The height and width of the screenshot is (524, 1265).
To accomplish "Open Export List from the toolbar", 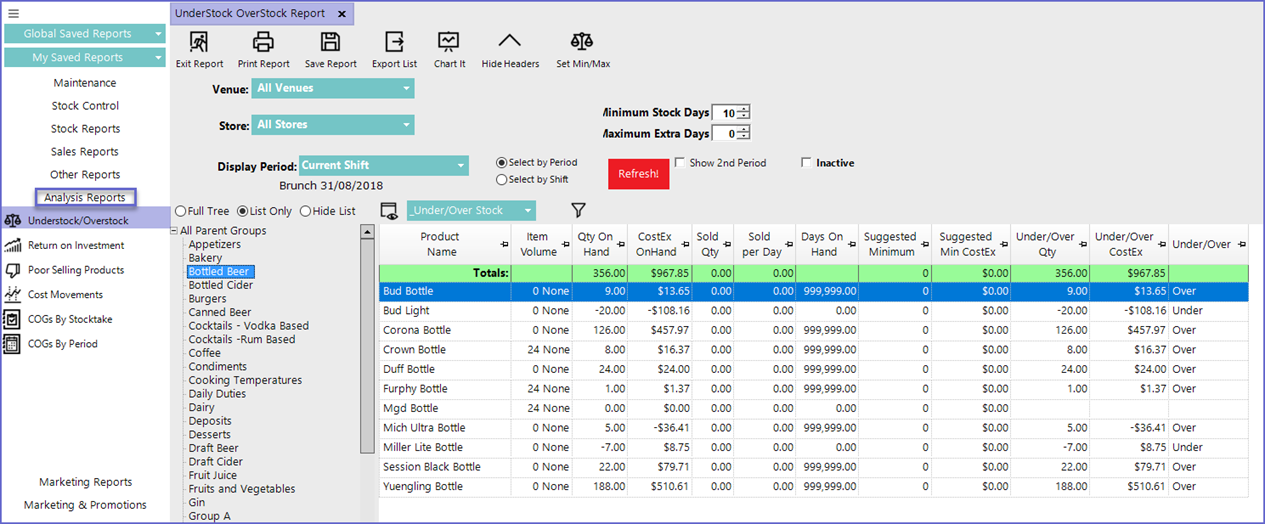I will (394, 42).
